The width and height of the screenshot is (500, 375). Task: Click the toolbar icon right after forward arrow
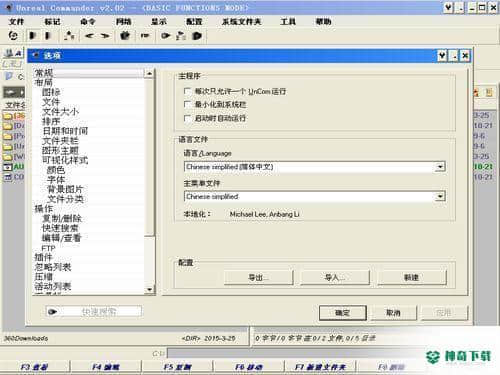(x=125, y=35)
